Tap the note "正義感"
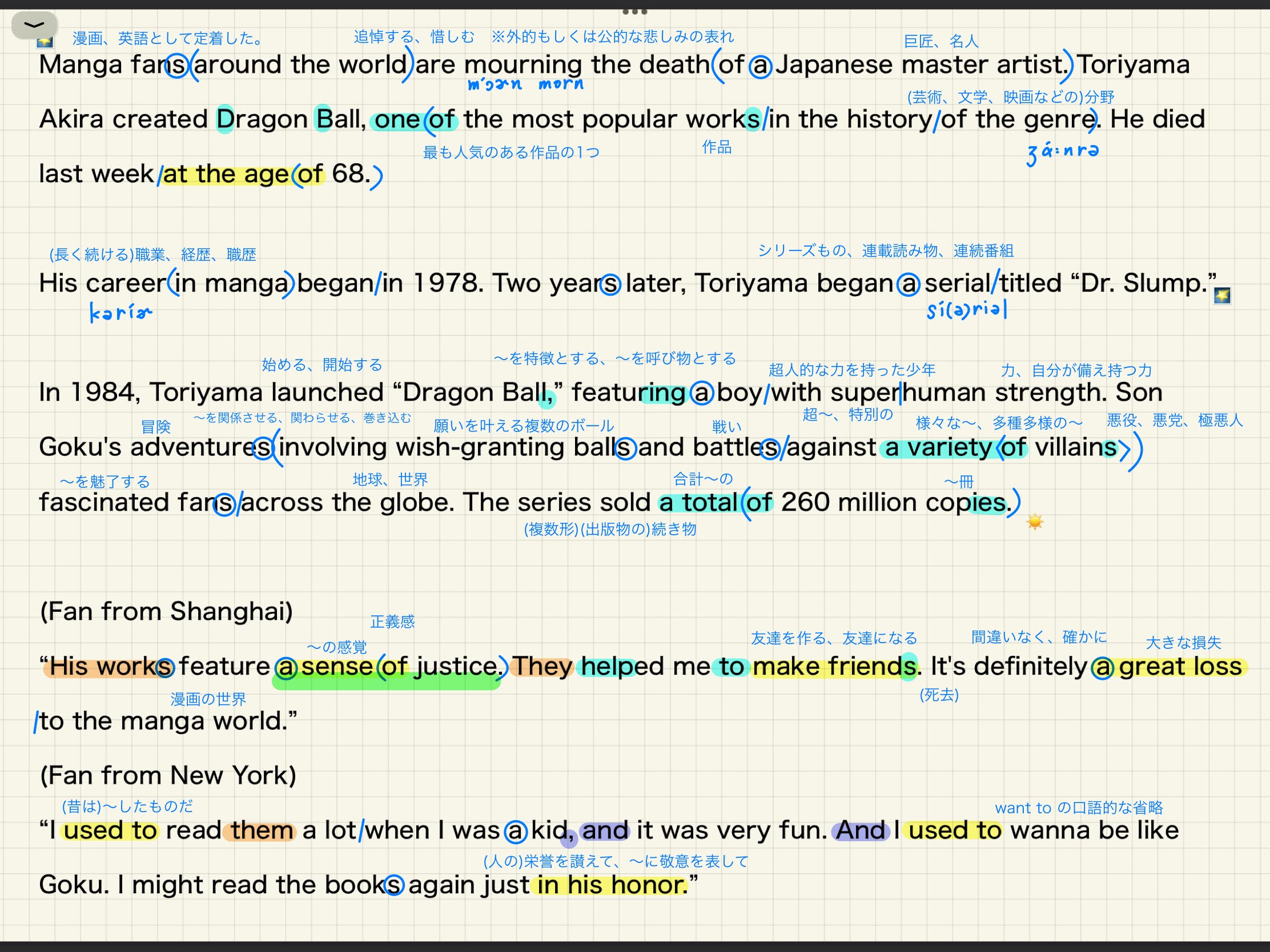1270x952 pixels. 392,622
